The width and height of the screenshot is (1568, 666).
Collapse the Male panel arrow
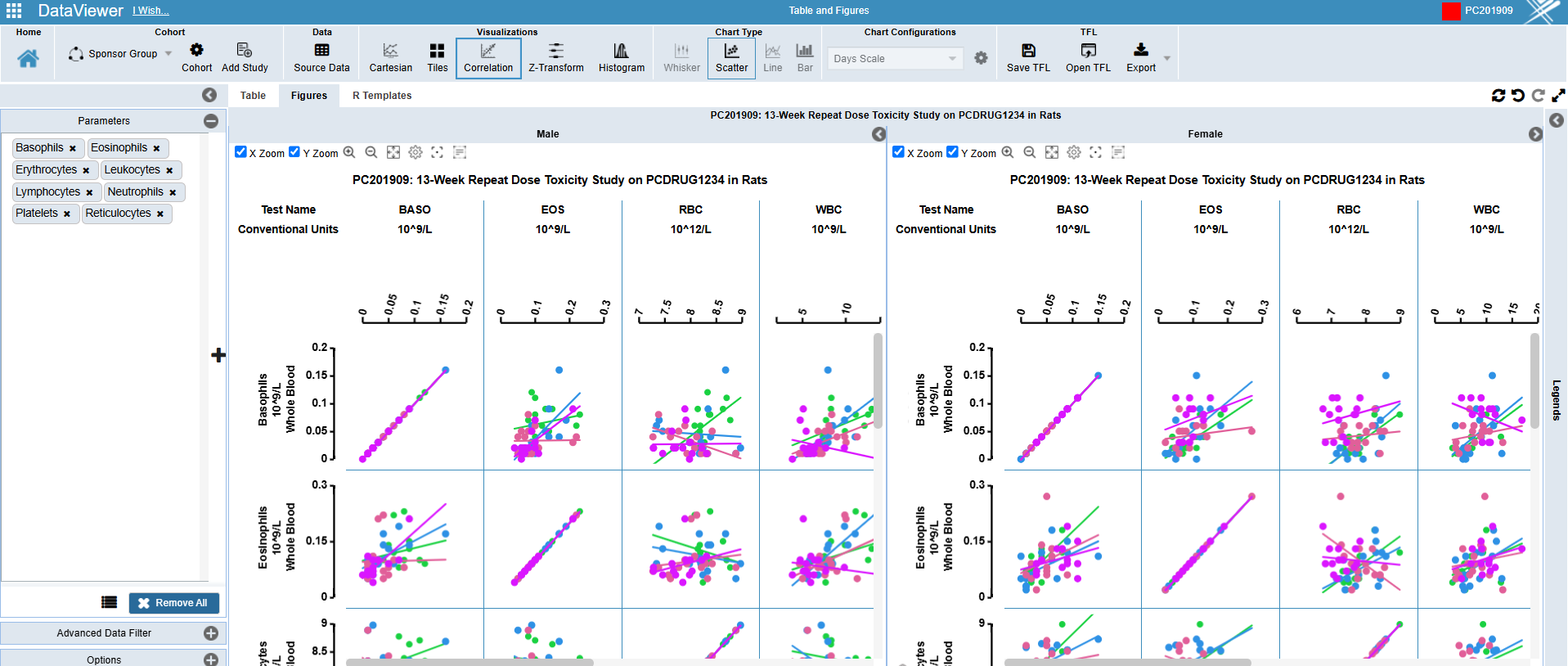878,134
